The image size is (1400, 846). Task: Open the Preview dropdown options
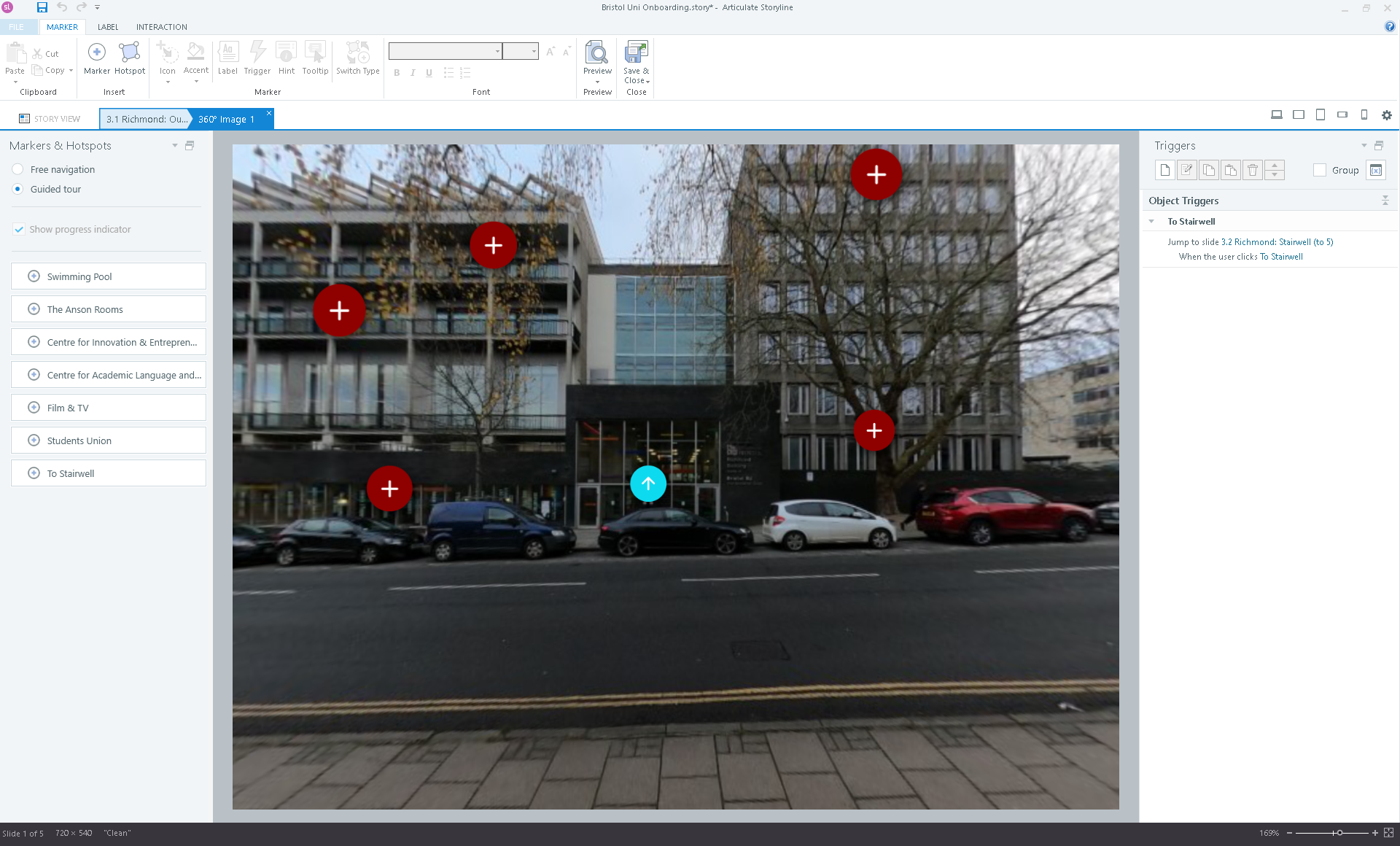597,82
